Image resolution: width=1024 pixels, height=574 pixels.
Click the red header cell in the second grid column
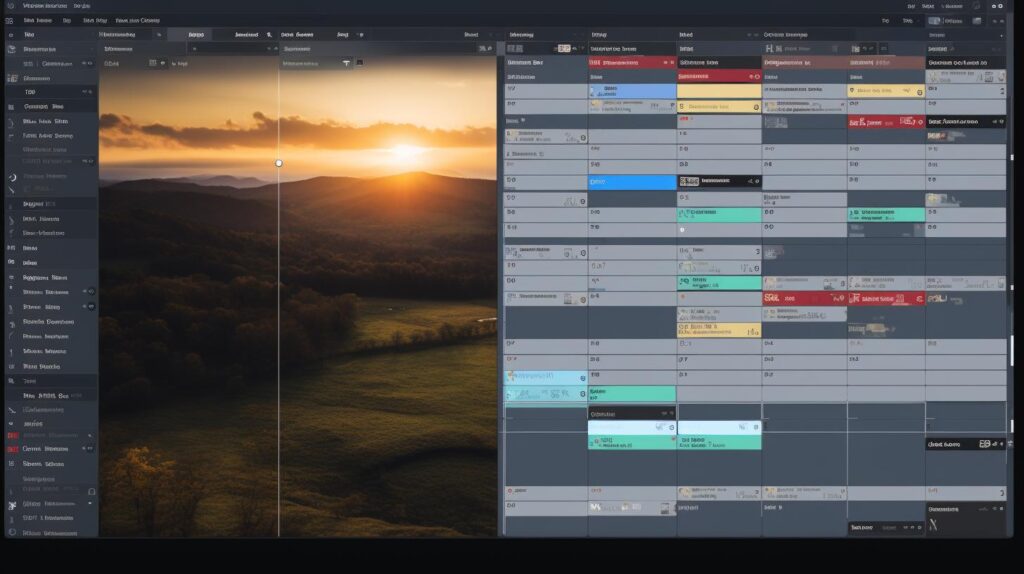pyautogui.click(x=632, y=63)
